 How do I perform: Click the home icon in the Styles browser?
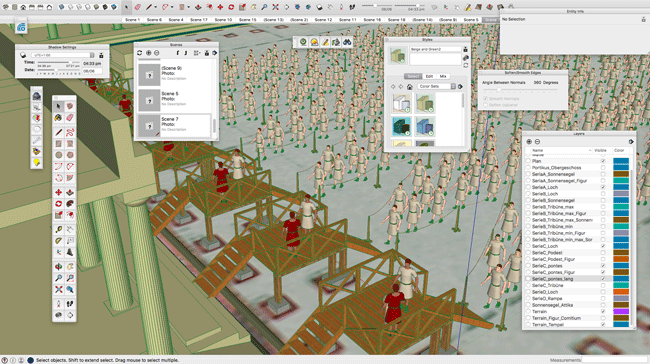point(410,87)
